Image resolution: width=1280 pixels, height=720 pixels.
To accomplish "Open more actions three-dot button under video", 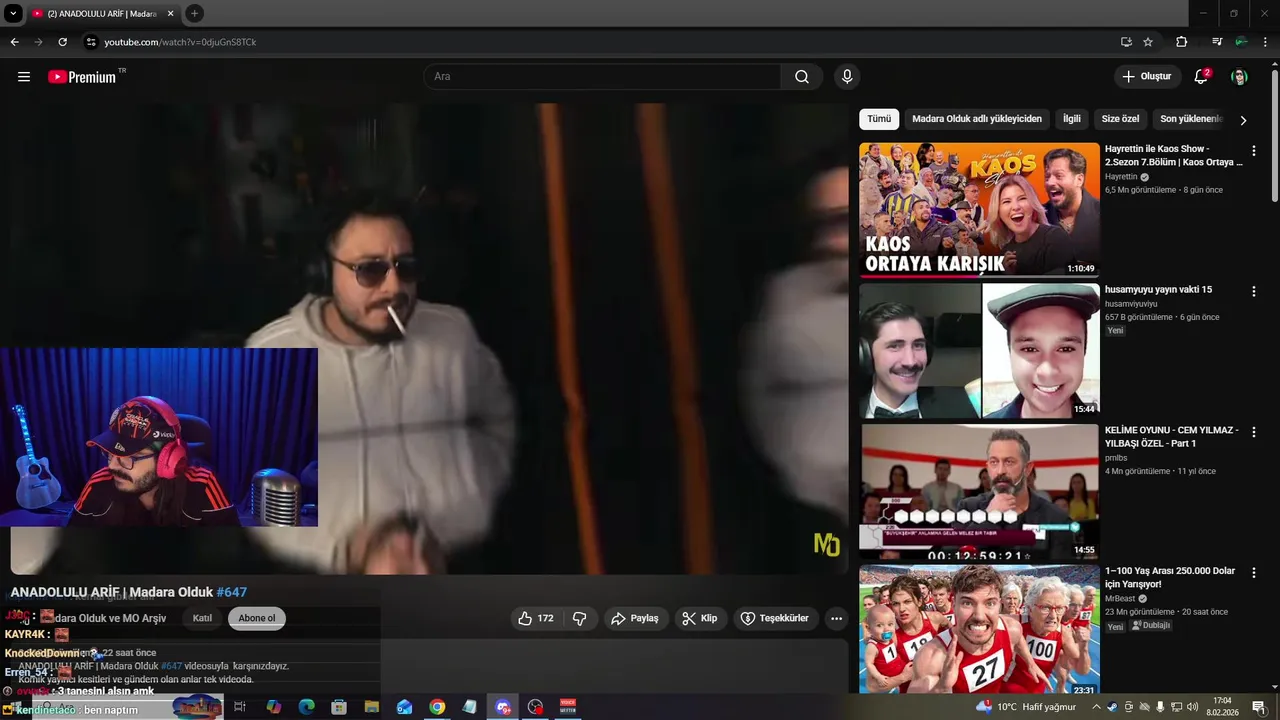I will 837,618.
